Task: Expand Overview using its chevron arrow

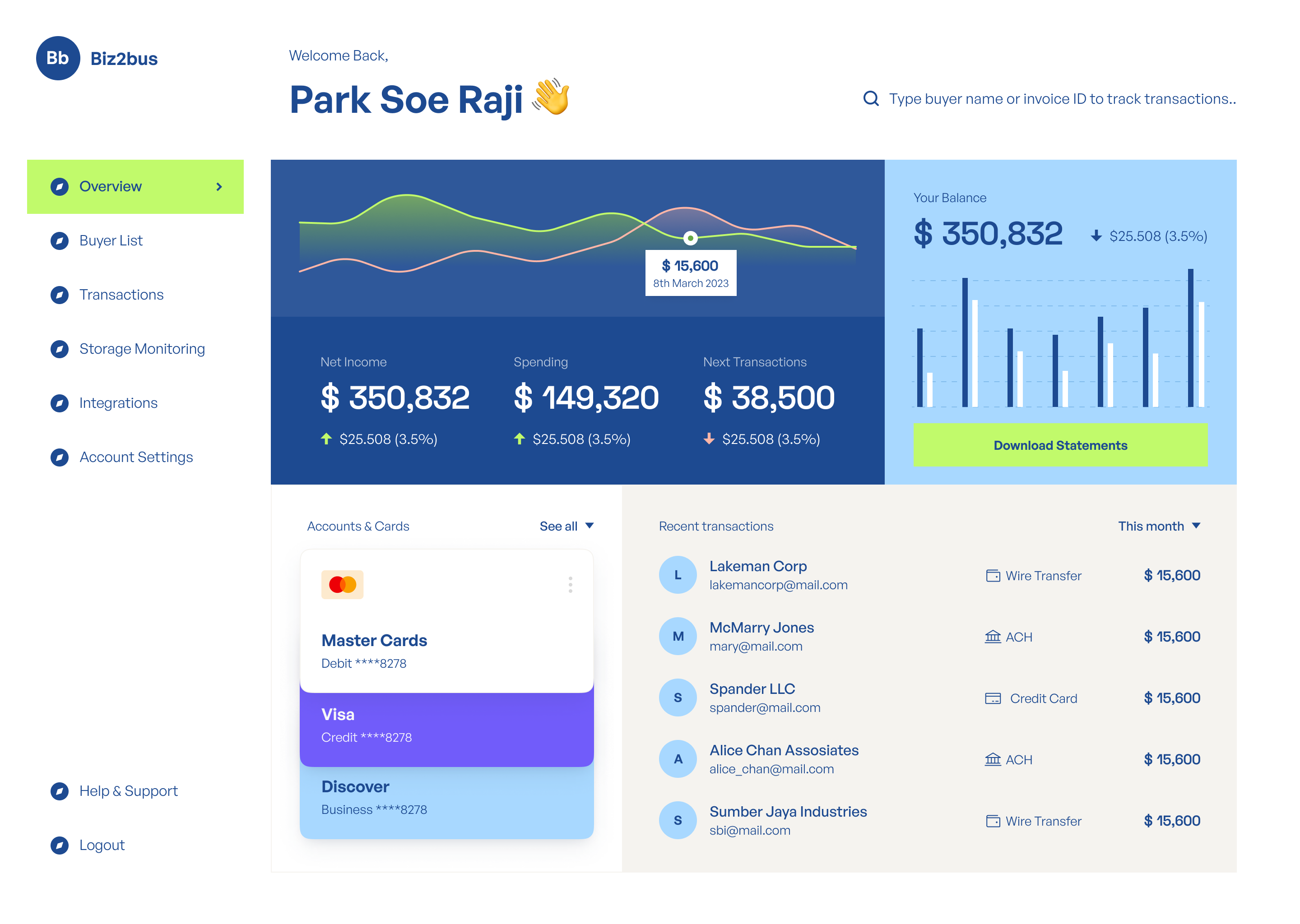Action: [x=218, y=186]
